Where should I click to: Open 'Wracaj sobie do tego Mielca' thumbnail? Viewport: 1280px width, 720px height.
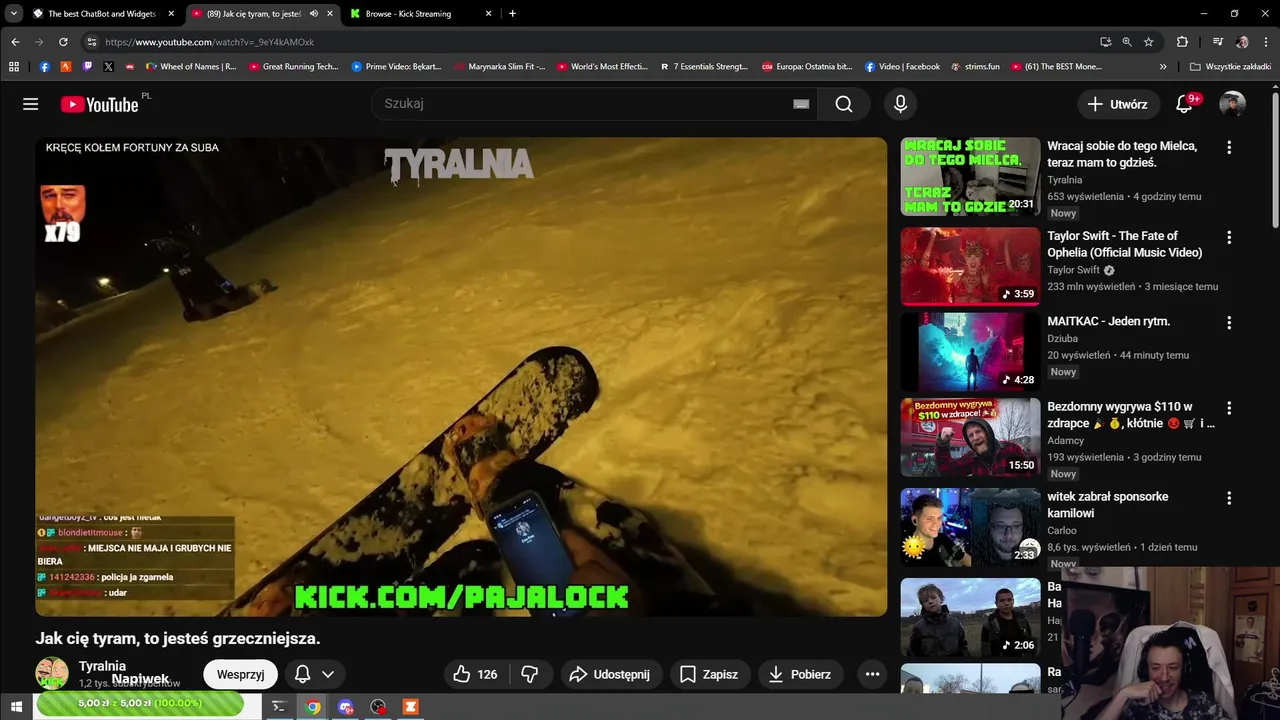970,176
